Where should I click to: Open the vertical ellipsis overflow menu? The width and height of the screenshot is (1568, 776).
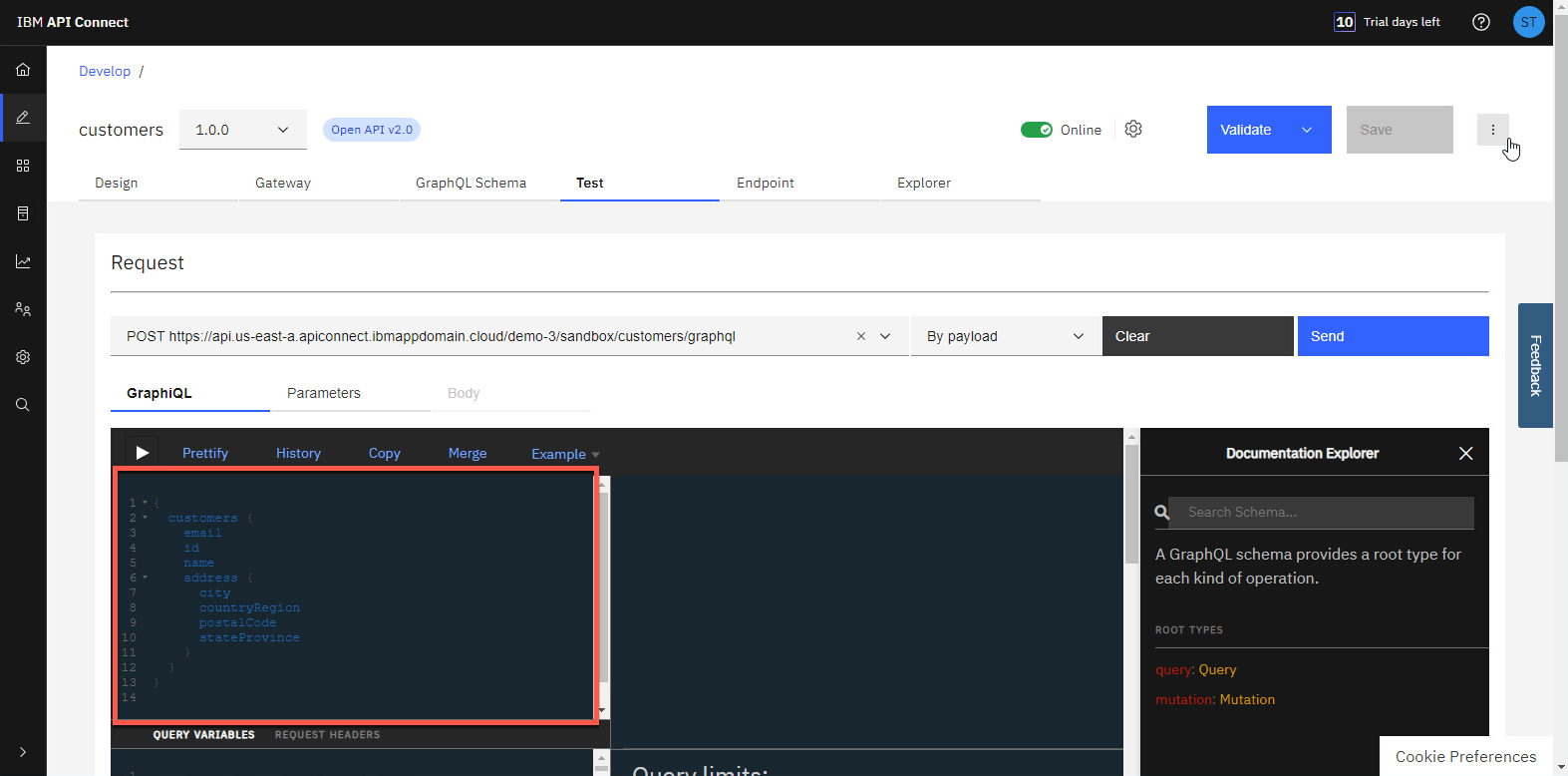(1492, 130)
